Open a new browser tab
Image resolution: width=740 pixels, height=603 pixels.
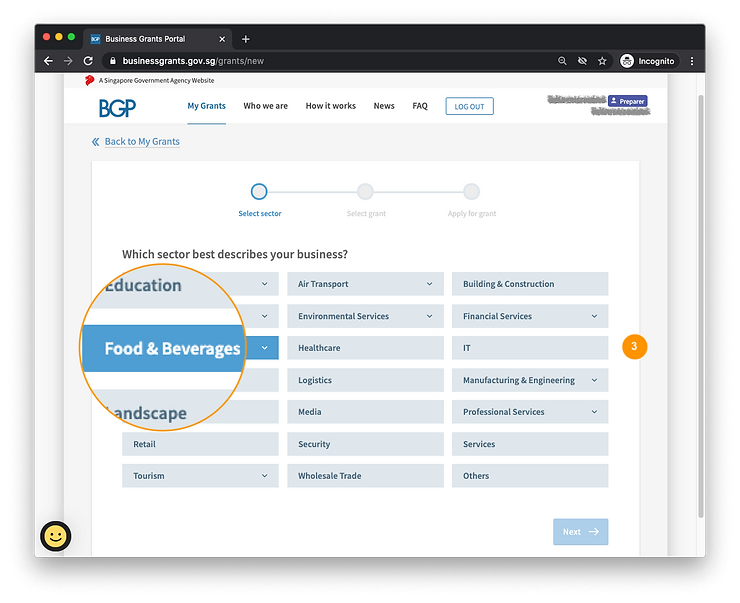coord(245,39)
